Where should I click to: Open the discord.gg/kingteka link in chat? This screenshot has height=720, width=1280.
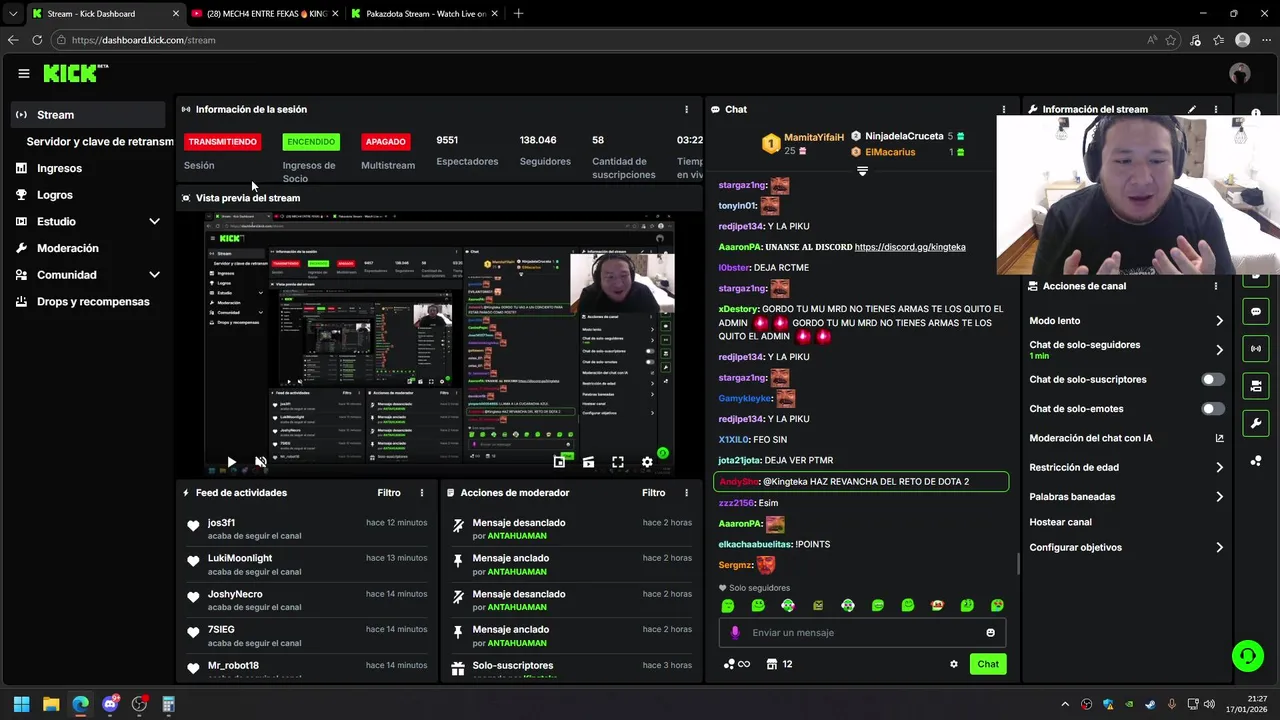coord(910,247)
